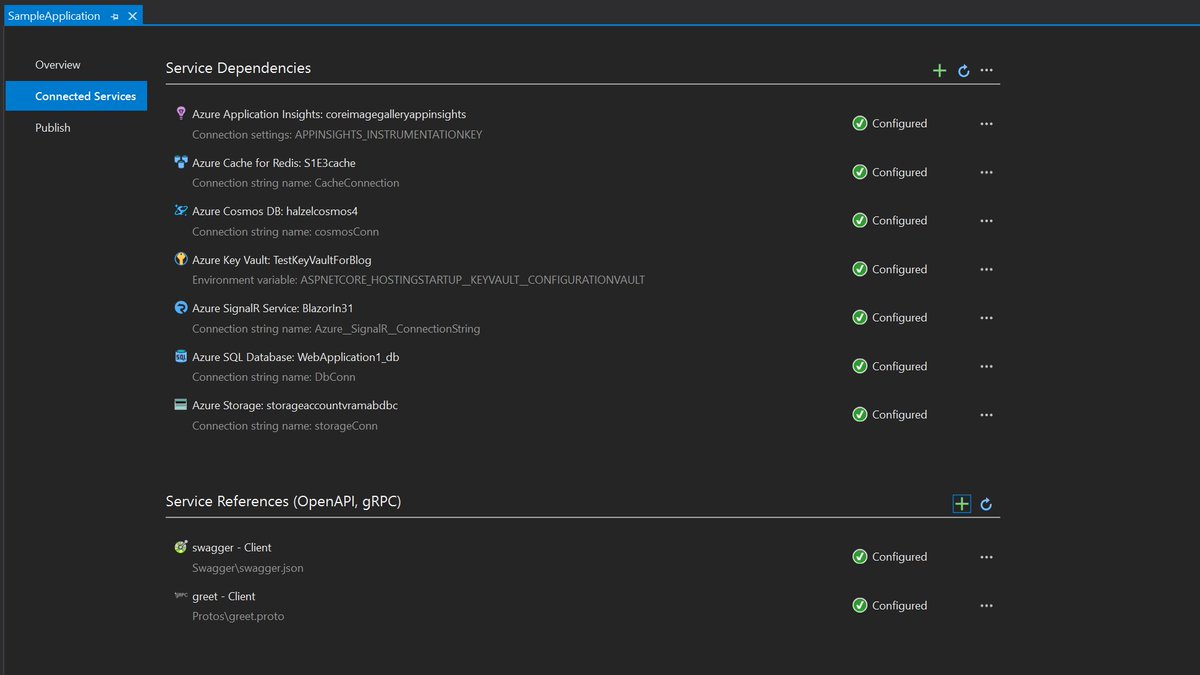This screenshot has width=1200, height=675.
Task: Add a new service dependency with plus icon
Action: tap(939, 71)
